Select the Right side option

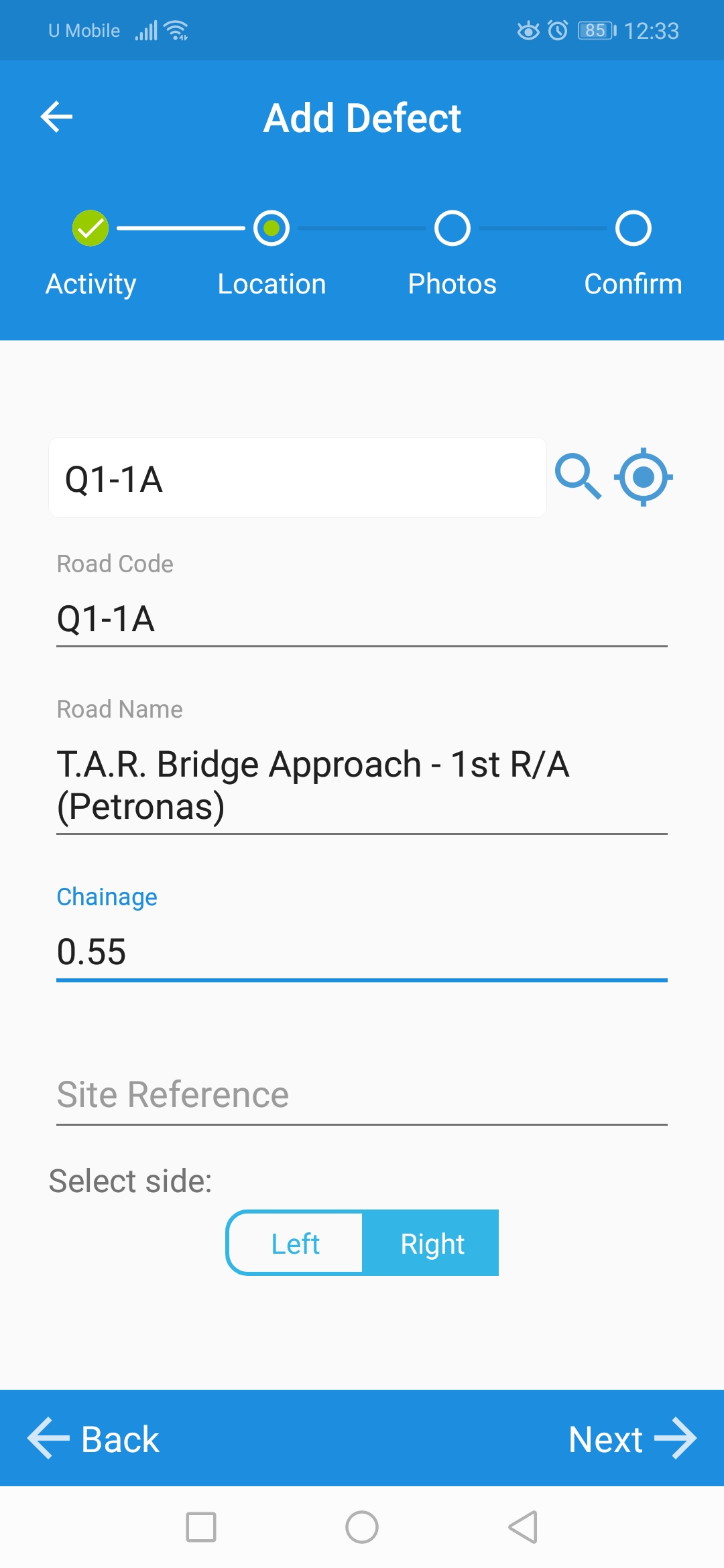[432, 1244]
